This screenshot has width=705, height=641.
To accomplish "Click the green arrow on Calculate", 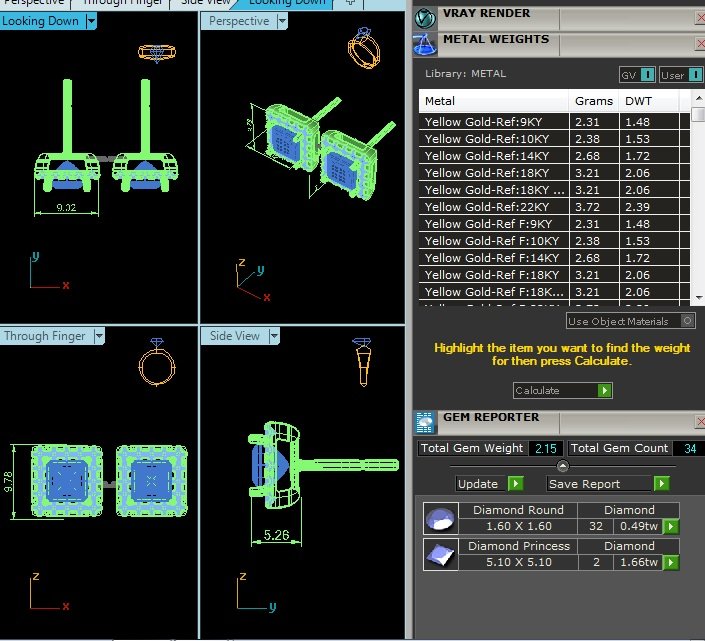I will (x=604, y=390).
